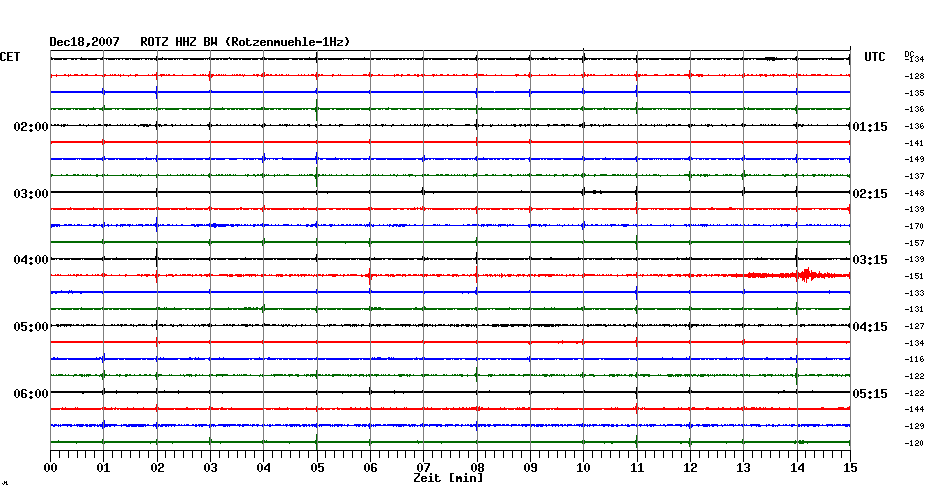This screenshot has width=930, height=494.
Task: Click minute 11 on the Zeit axis
Action: click(637, 467)
